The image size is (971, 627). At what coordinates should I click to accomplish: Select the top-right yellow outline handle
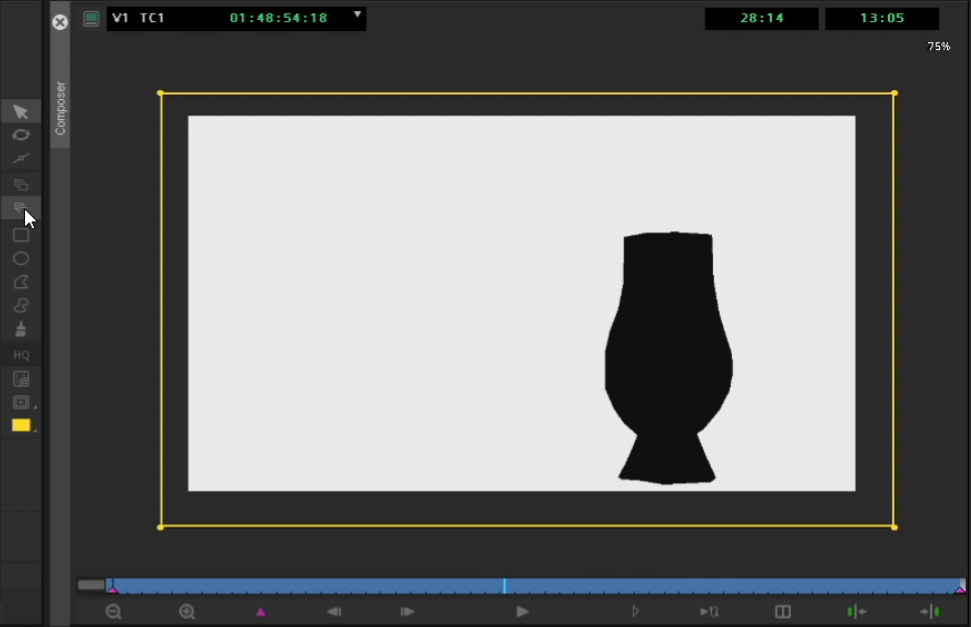(x=894, y=93)
